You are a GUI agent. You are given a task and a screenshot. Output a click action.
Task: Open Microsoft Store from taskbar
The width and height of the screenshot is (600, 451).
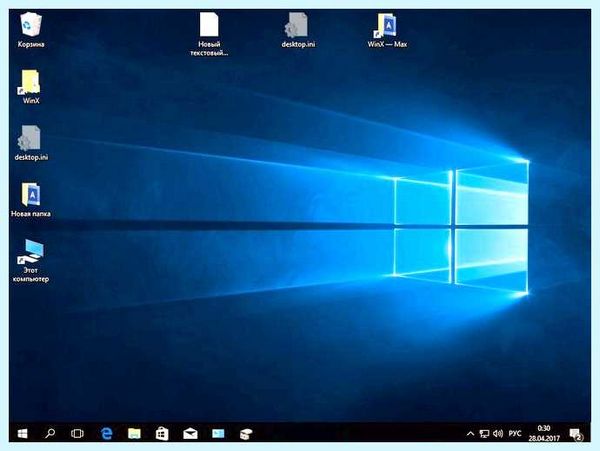click(x=162, y=433)
